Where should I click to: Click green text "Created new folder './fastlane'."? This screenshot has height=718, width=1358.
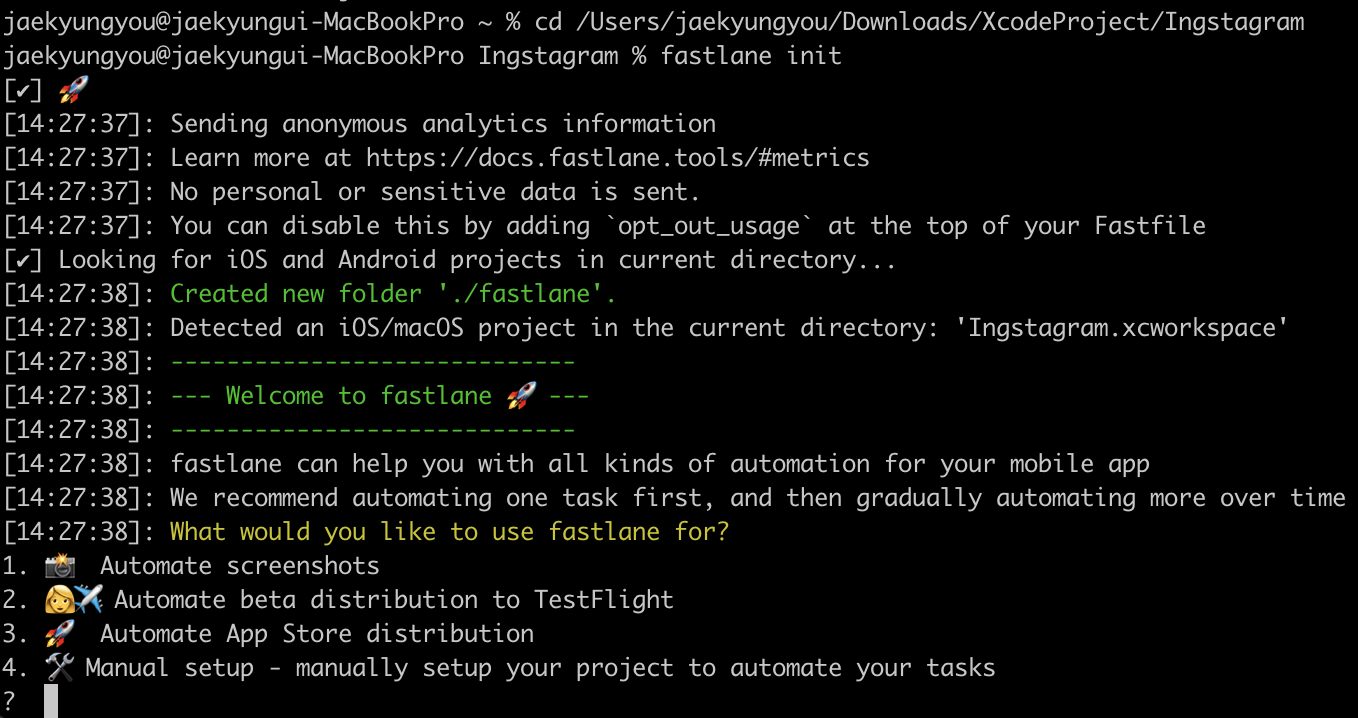[393, 294]
